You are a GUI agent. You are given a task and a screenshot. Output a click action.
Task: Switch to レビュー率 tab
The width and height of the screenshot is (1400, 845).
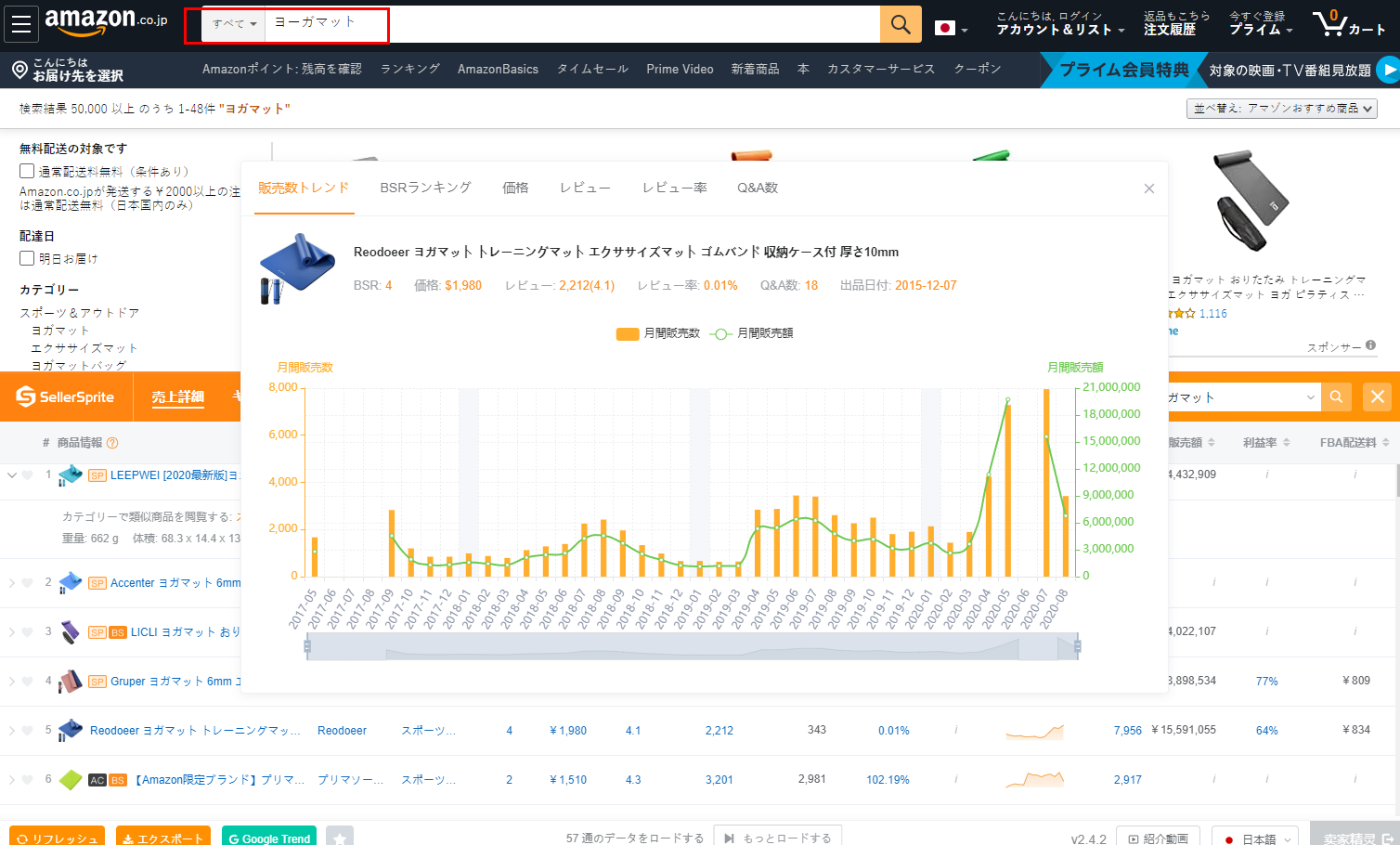click(x=675, y=188)
